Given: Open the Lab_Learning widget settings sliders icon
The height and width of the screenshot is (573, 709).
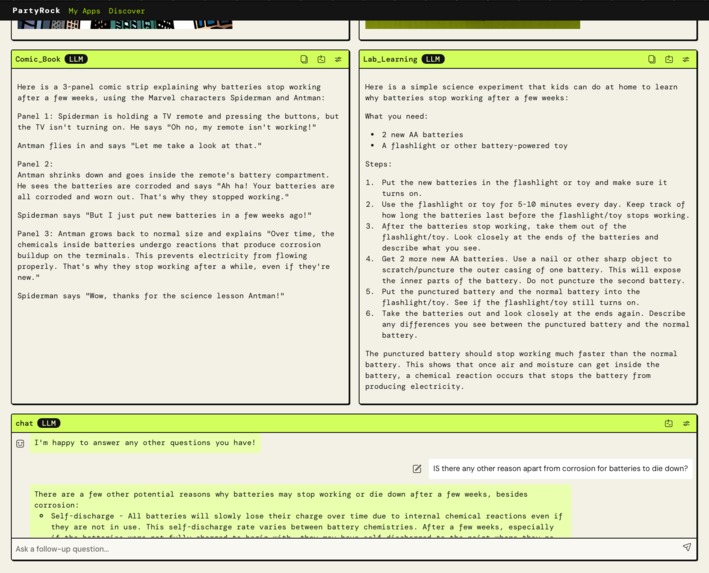Looking at the screenshot, I should point(686,59).
